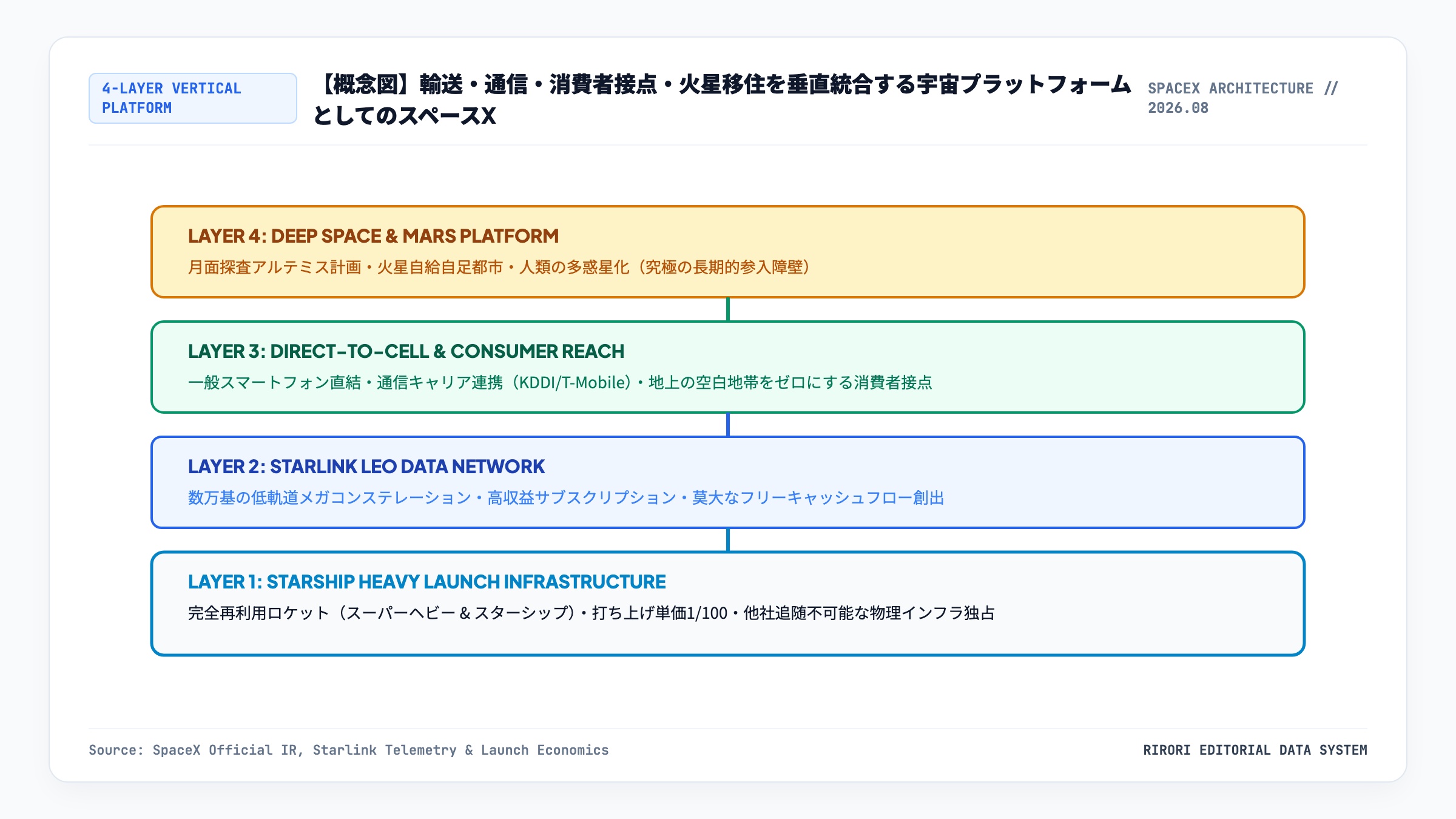Click LAYER 3: DIRECT-TO-CELL & CONSUMER REACH heading

click(x=406, y=351)
